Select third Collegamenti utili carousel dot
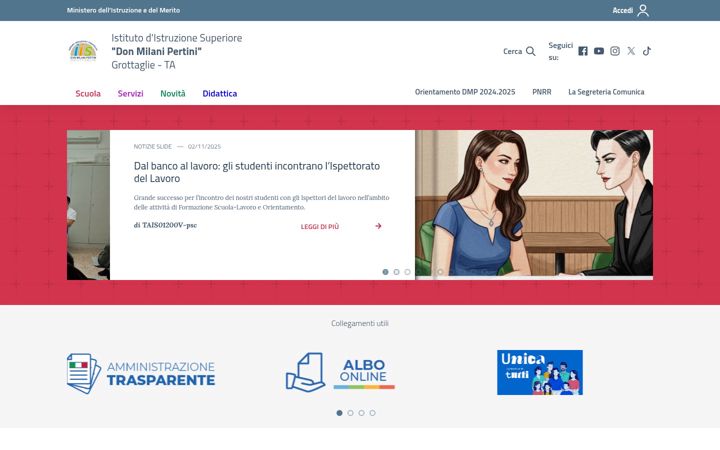 [361, 413]
